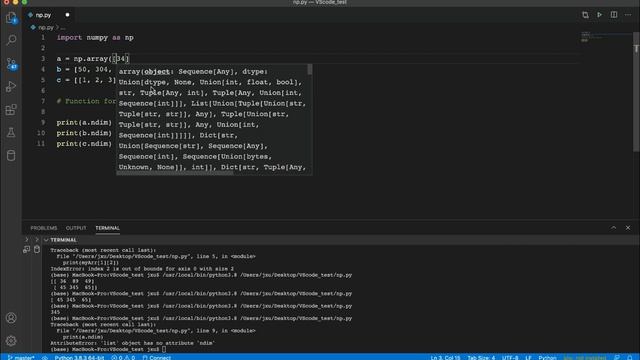
Task: Split the editor to the right
Action: 613,15
